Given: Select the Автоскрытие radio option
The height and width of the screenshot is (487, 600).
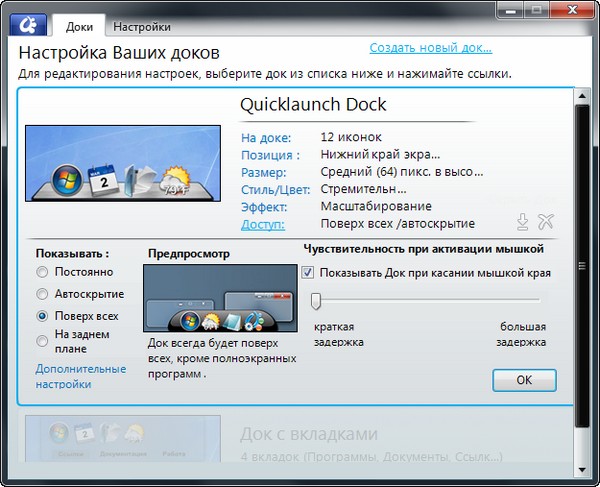Looking at the screenshot, I should (x=42, y=294).
